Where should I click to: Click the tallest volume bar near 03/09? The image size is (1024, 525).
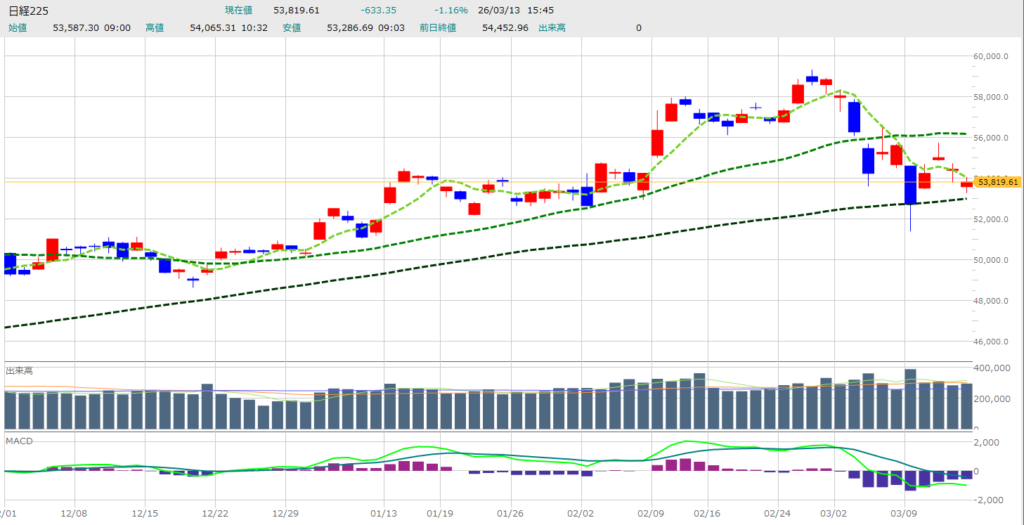(x=910, y=399)
